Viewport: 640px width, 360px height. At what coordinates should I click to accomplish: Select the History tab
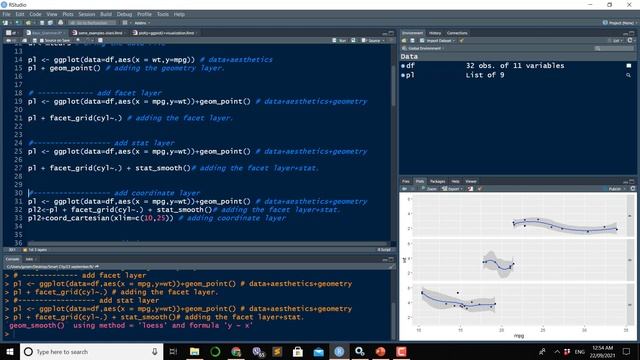coord(435,33)
